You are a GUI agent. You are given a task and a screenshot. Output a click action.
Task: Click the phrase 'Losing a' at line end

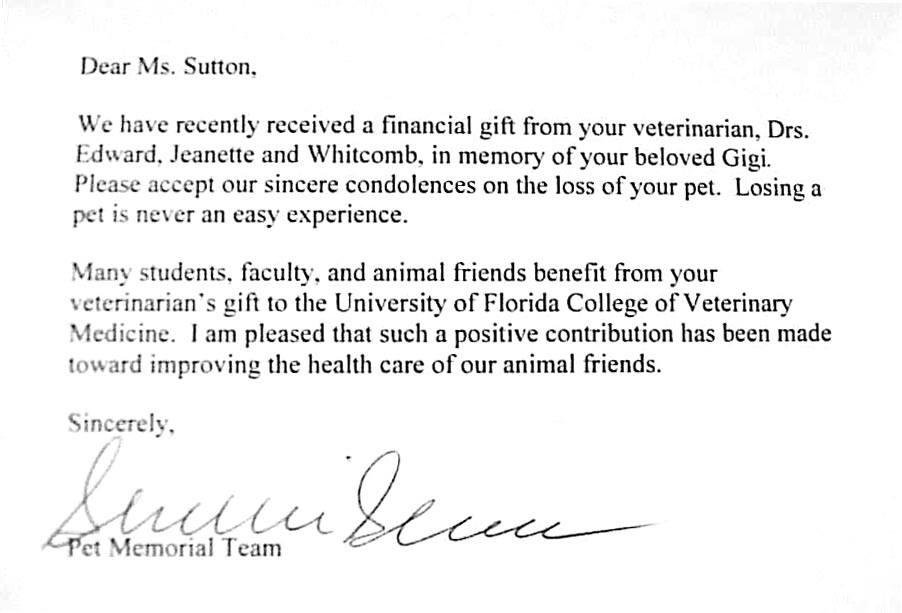tap(778, 189)
